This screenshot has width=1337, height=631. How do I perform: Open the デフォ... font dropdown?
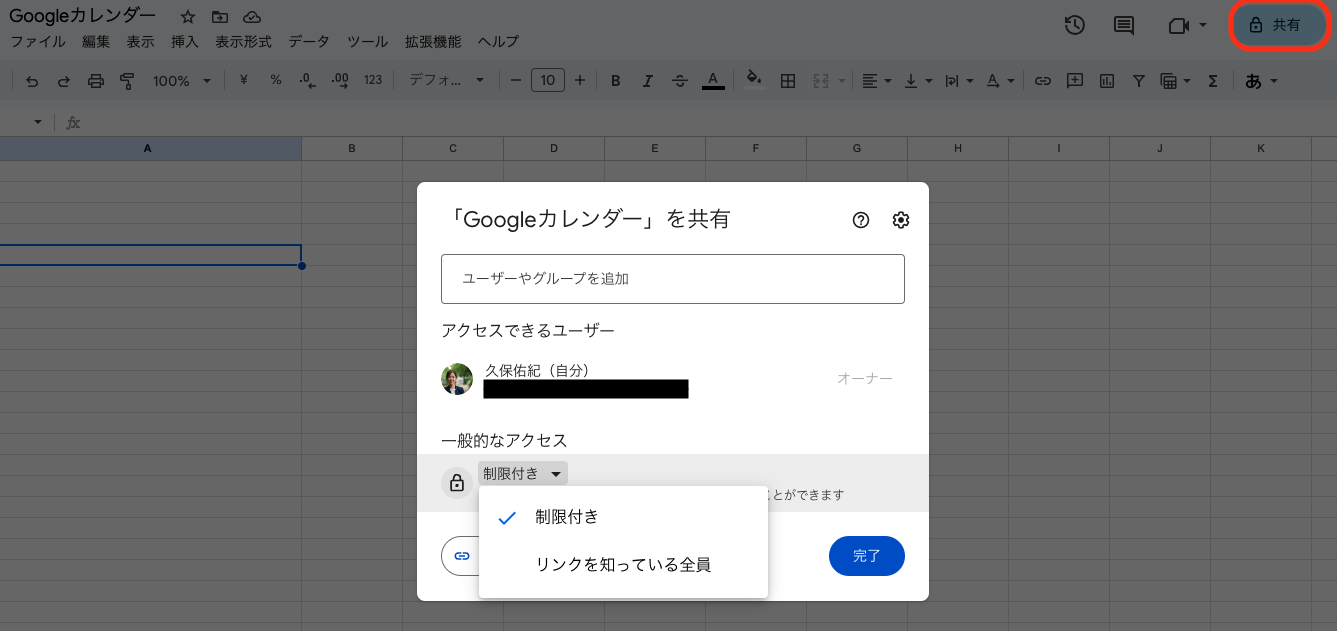click(446, 80)
